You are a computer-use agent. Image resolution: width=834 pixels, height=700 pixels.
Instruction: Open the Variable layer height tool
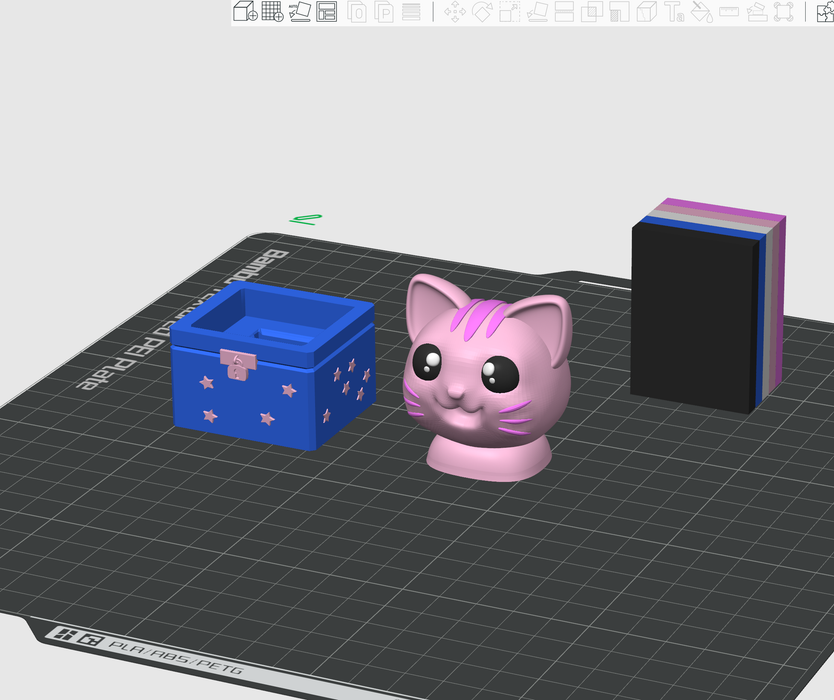(411, 12)
